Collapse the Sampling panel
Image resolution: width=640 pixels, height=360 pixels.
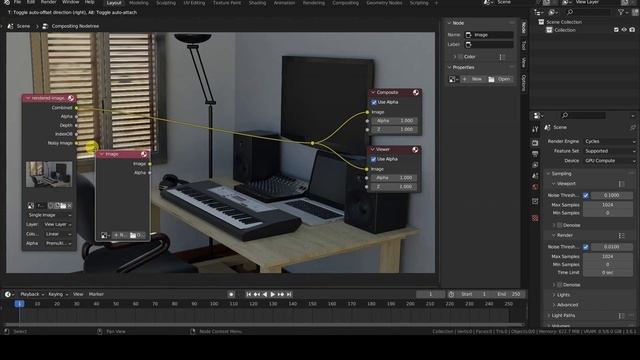(561, 174)
